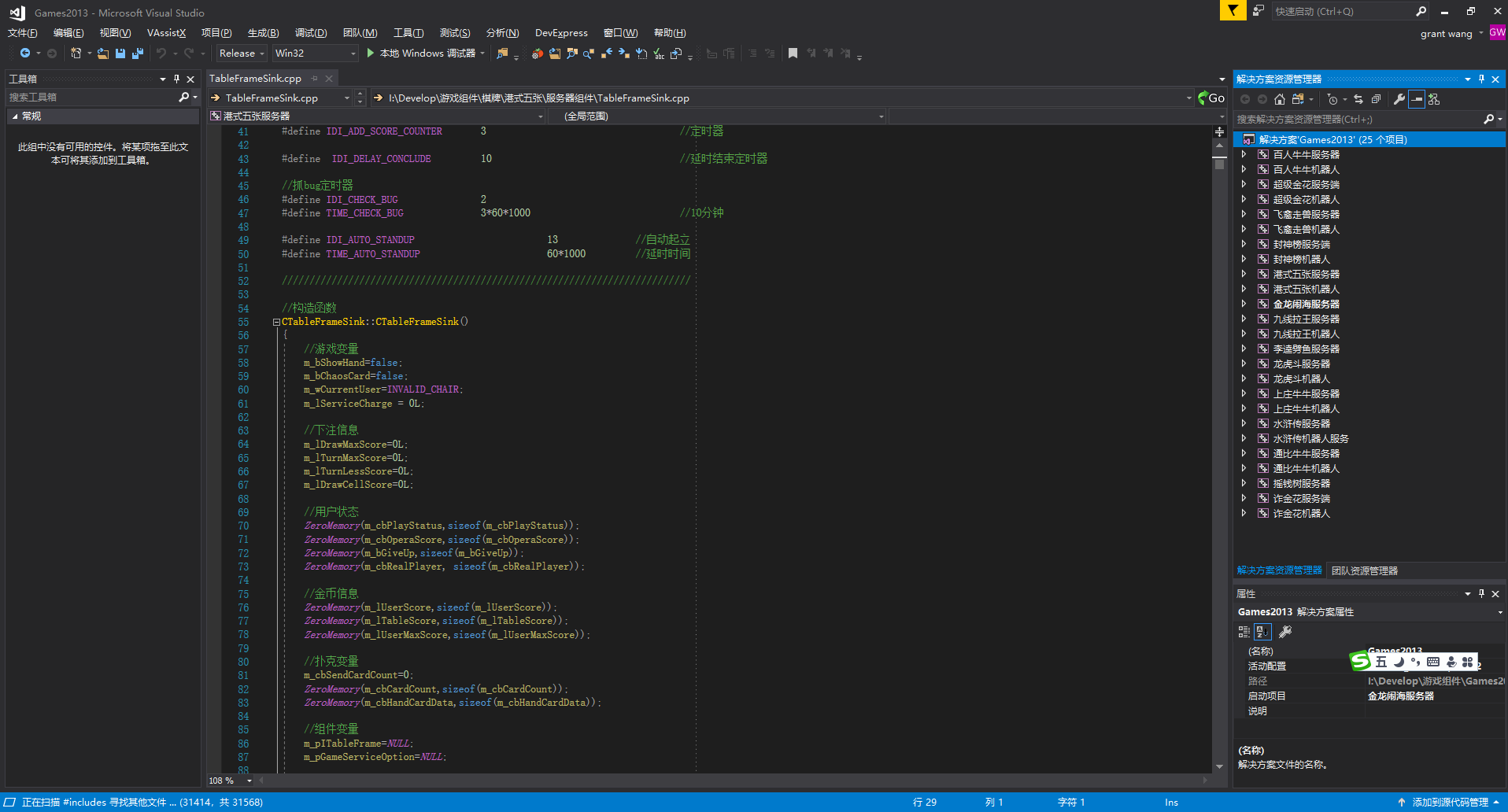
Task: Switch to the 解决方案资源管理器 bottom tab
Action: [1279, 570]
